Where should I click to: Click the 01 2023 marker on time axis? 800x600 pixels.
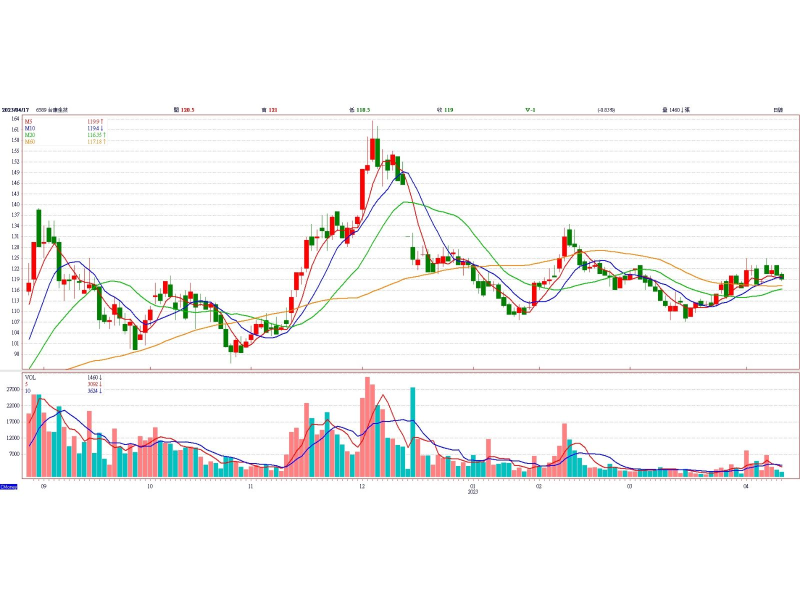point(471,488)
